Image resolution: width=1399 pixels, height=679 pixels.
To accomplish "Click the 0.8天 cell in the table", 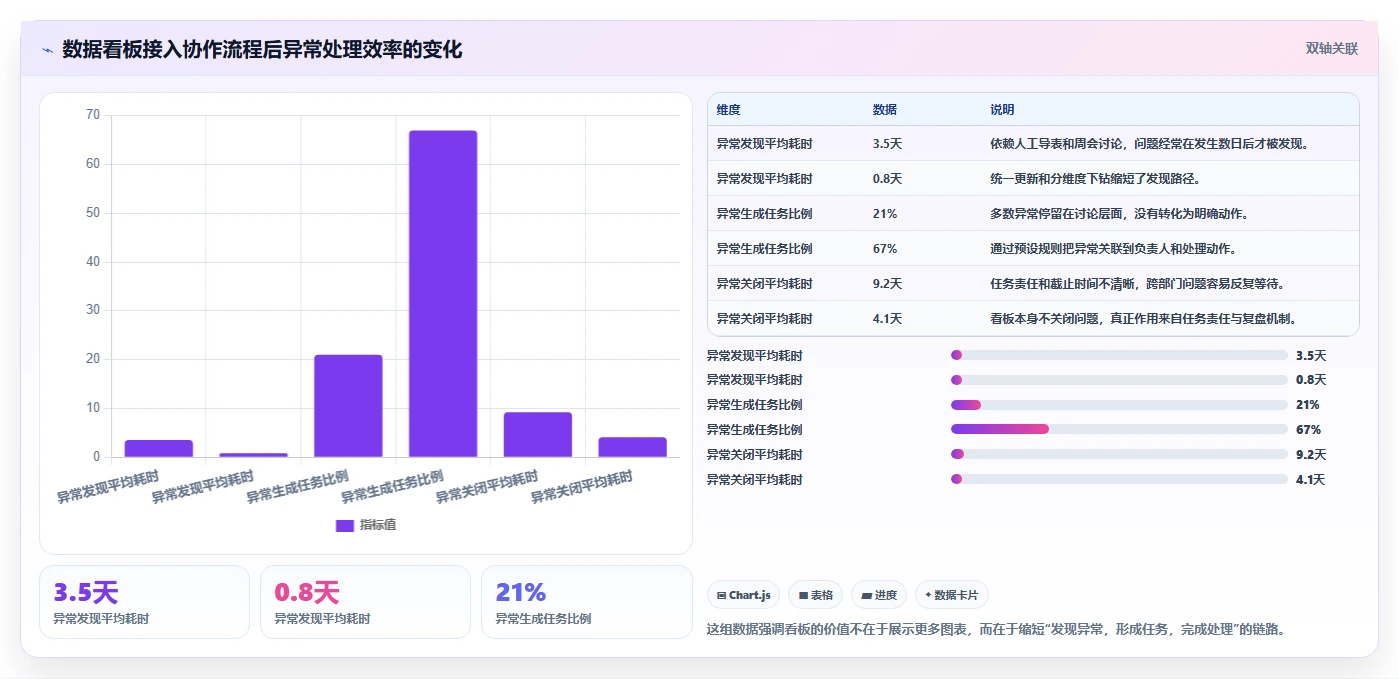I will point(887,179).
